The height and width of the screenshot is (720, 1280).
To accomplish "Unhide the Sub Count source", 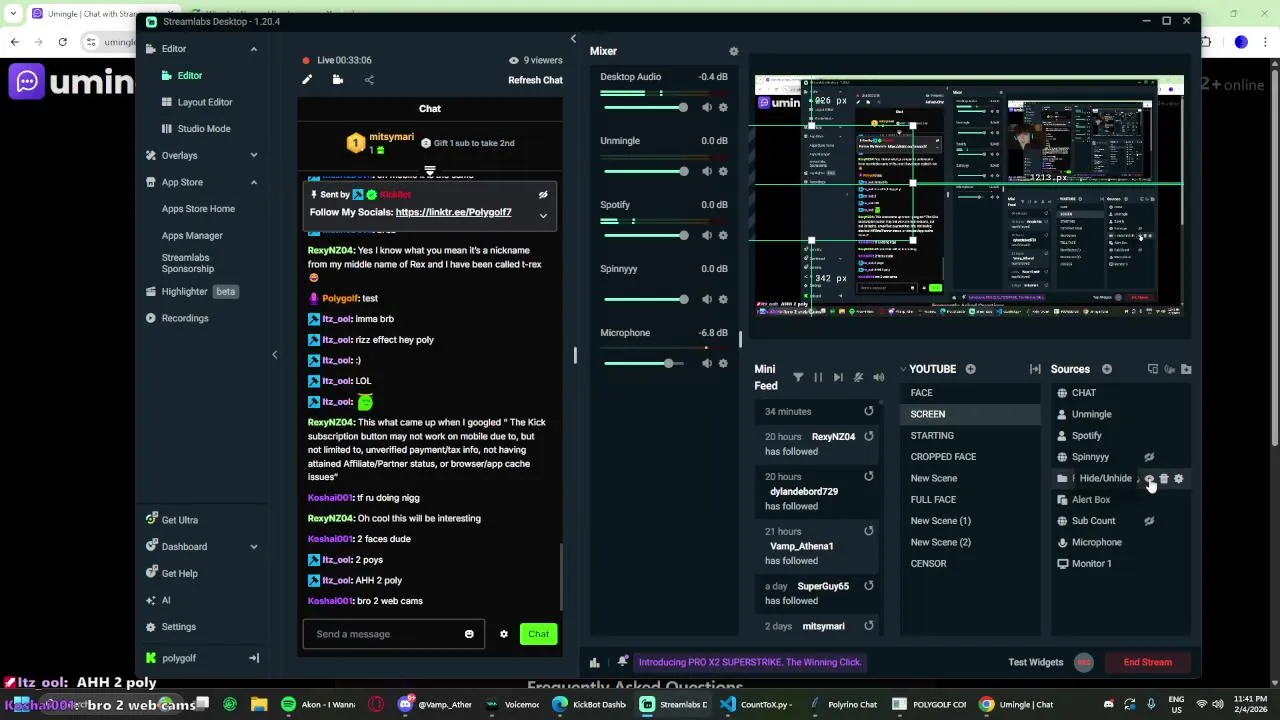I will 1149,521.
